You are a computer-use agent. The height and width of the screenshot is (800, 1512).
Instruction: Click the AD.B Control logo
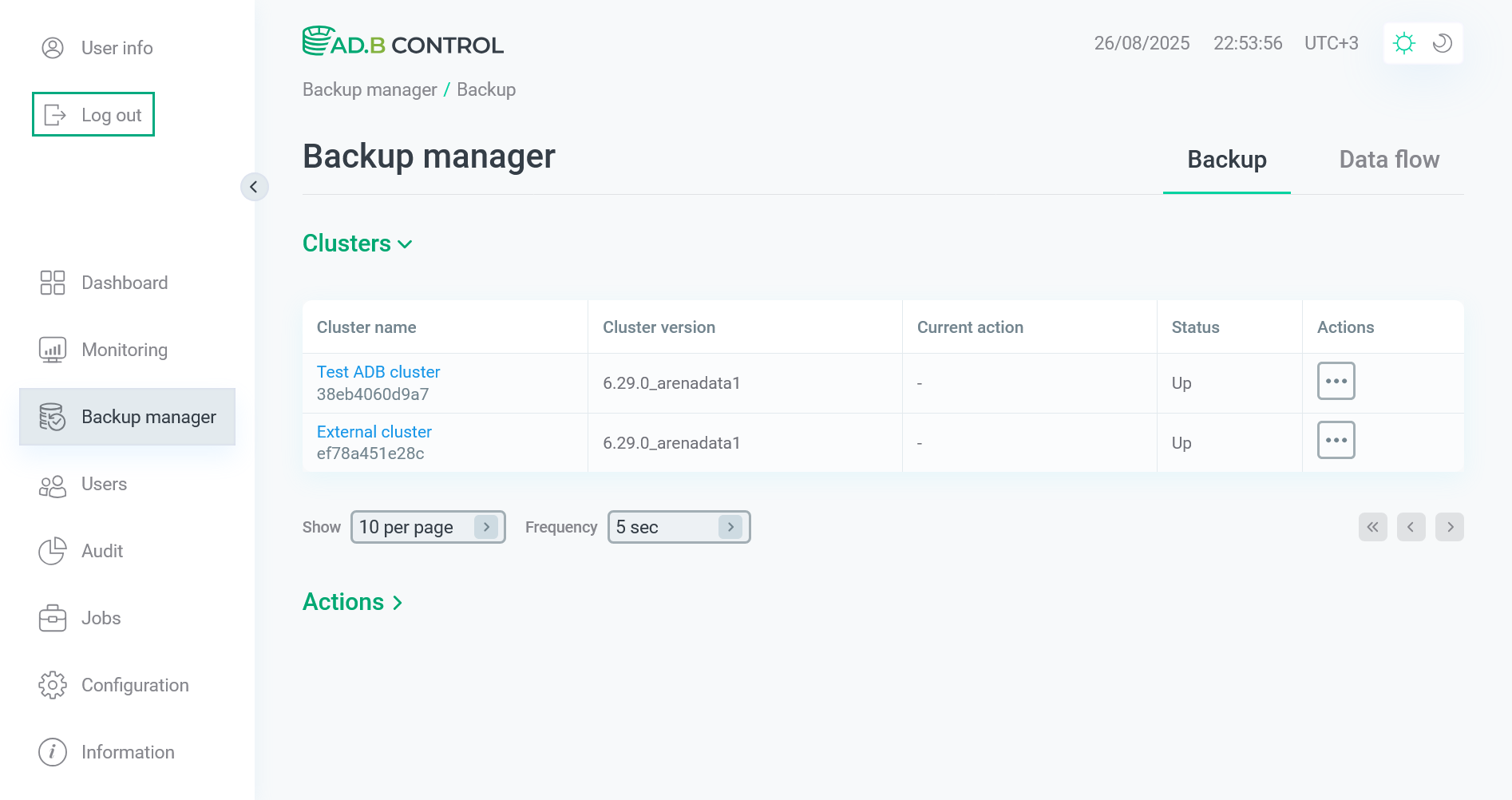click(x=402, y=42)
